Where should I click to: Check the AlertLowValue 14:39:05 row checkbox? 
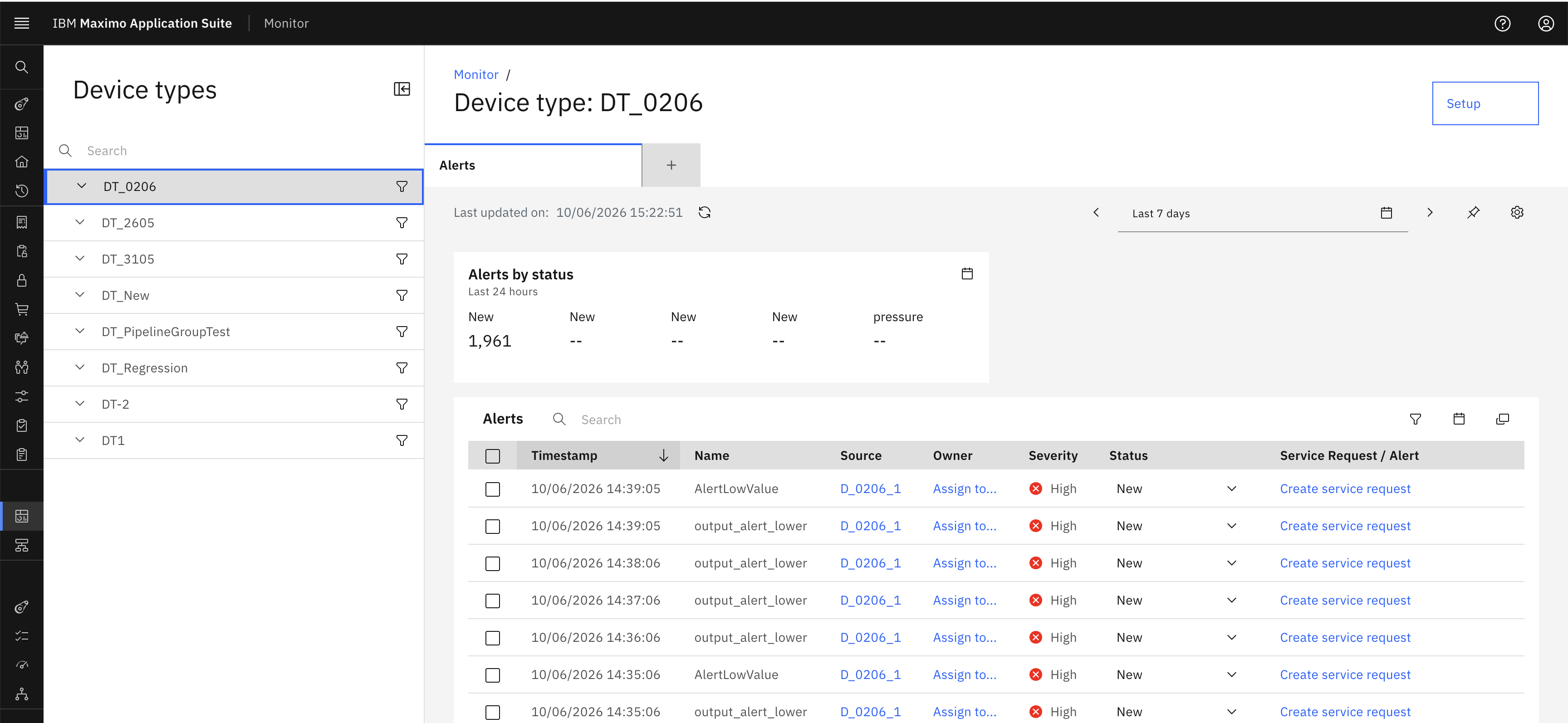(492, 489)
